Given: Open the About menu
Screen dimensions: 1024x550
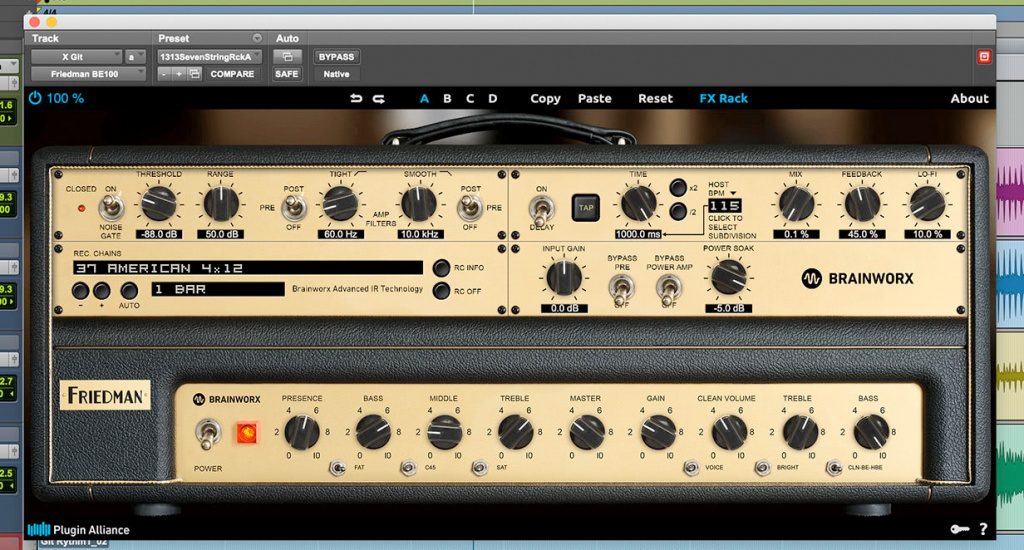Looking at the screenshot, I should click(x=969, y=99).
